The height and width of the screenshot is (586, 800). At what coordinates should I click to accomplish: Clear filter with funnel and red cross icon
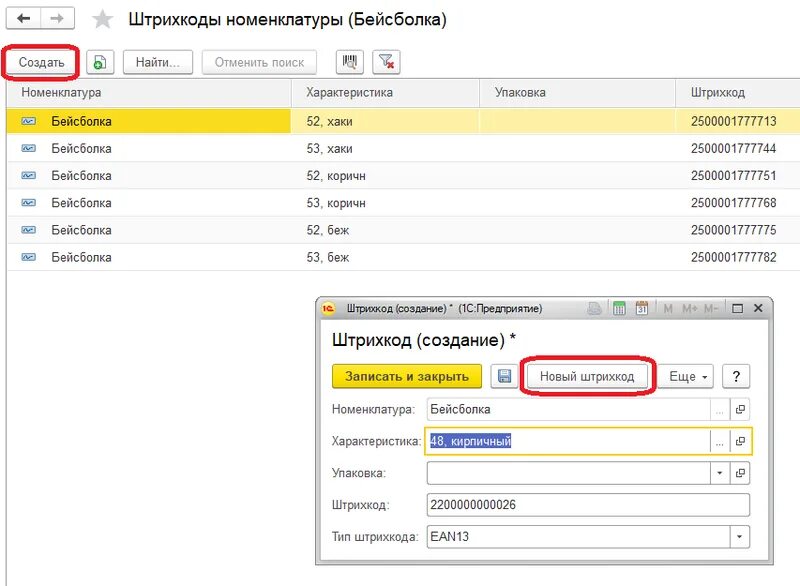386,62
